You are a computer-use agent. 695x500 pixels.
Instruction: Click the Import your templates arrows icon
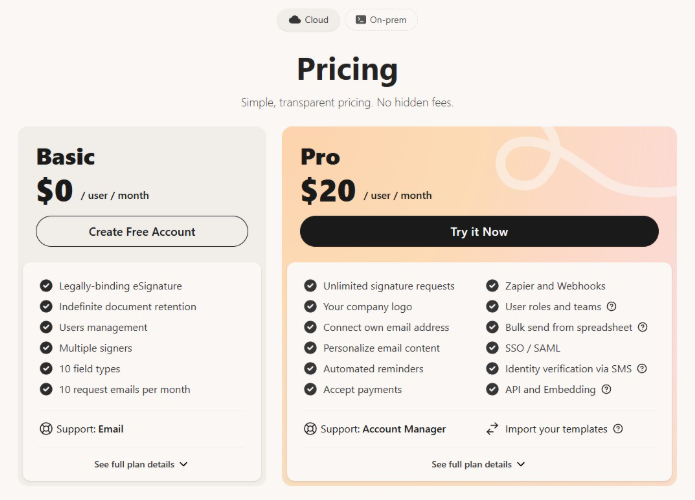point(492,429)
